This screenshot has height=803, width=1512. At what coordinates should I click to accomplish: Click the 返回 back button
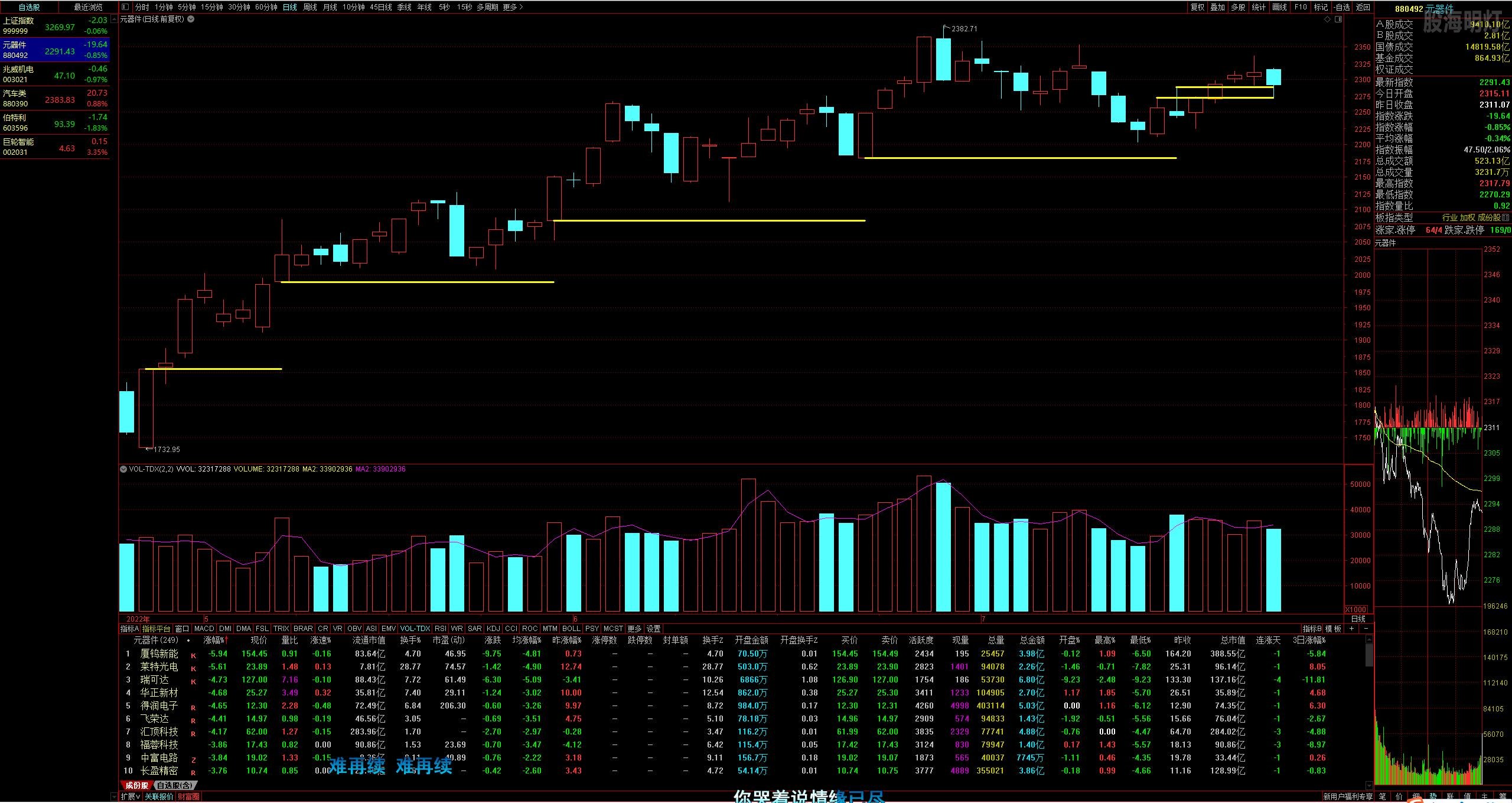(x=1363, y=7)
